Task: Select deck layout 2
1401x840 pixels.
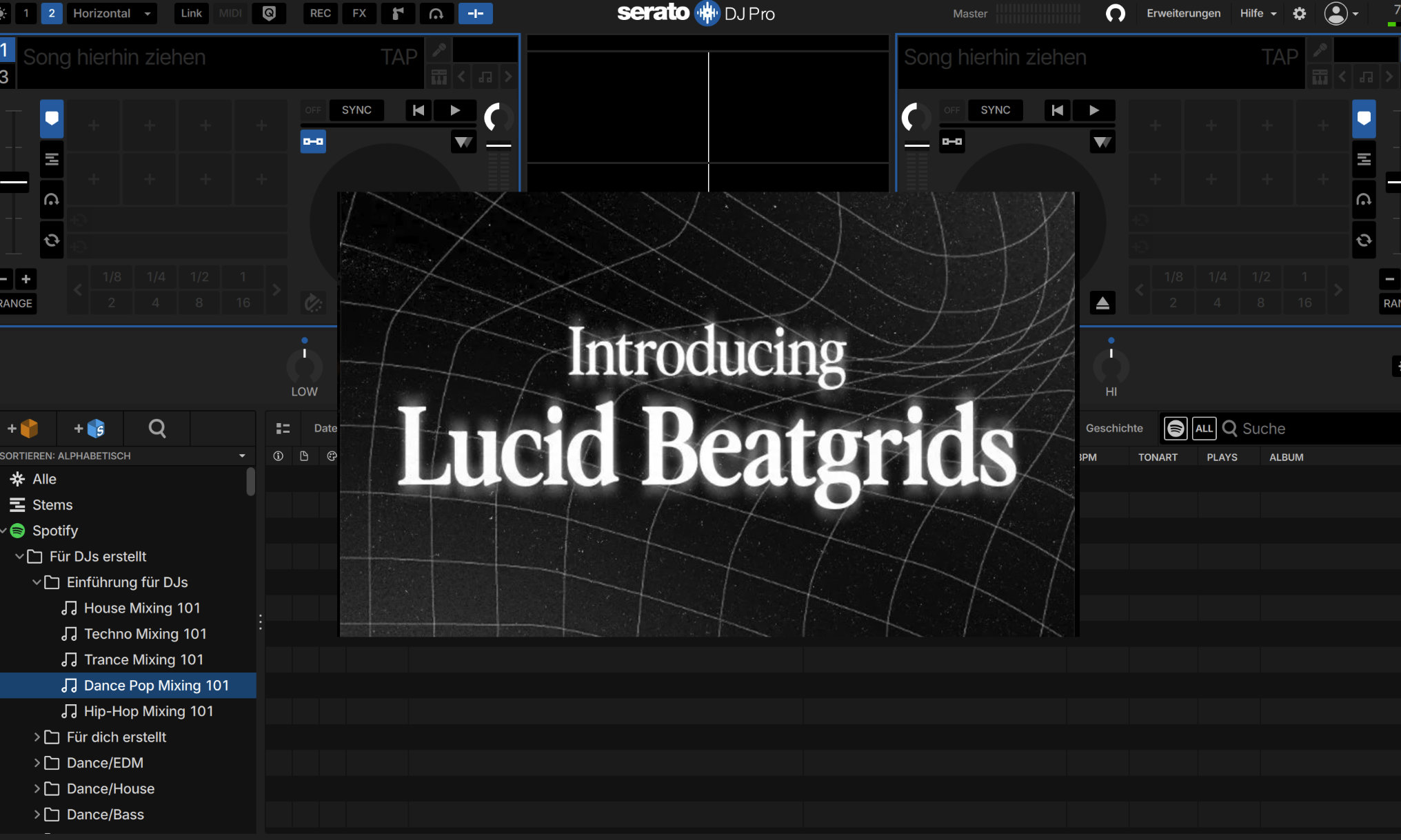Action: click(52, 13)
